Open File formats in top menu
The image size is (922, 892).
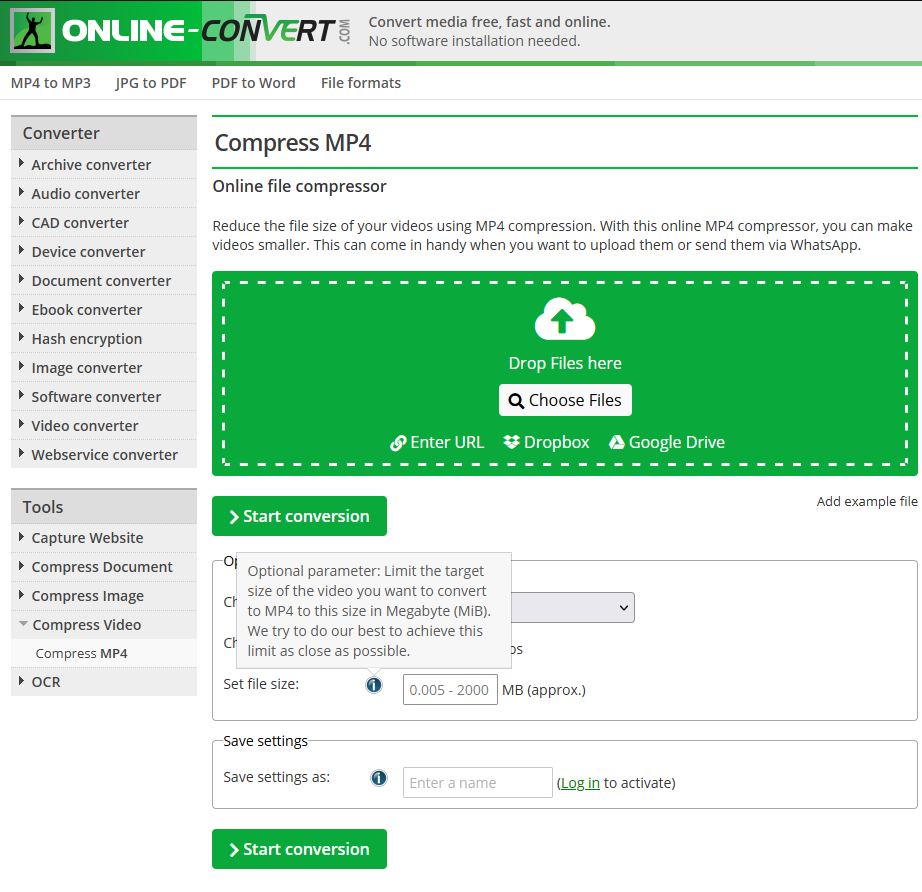361,83
